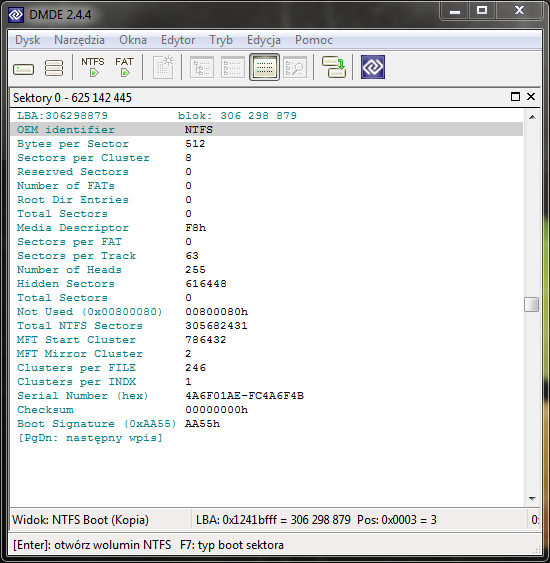
Task: Select the MFT Start Cluster row
Action: (x=266, y=340)
